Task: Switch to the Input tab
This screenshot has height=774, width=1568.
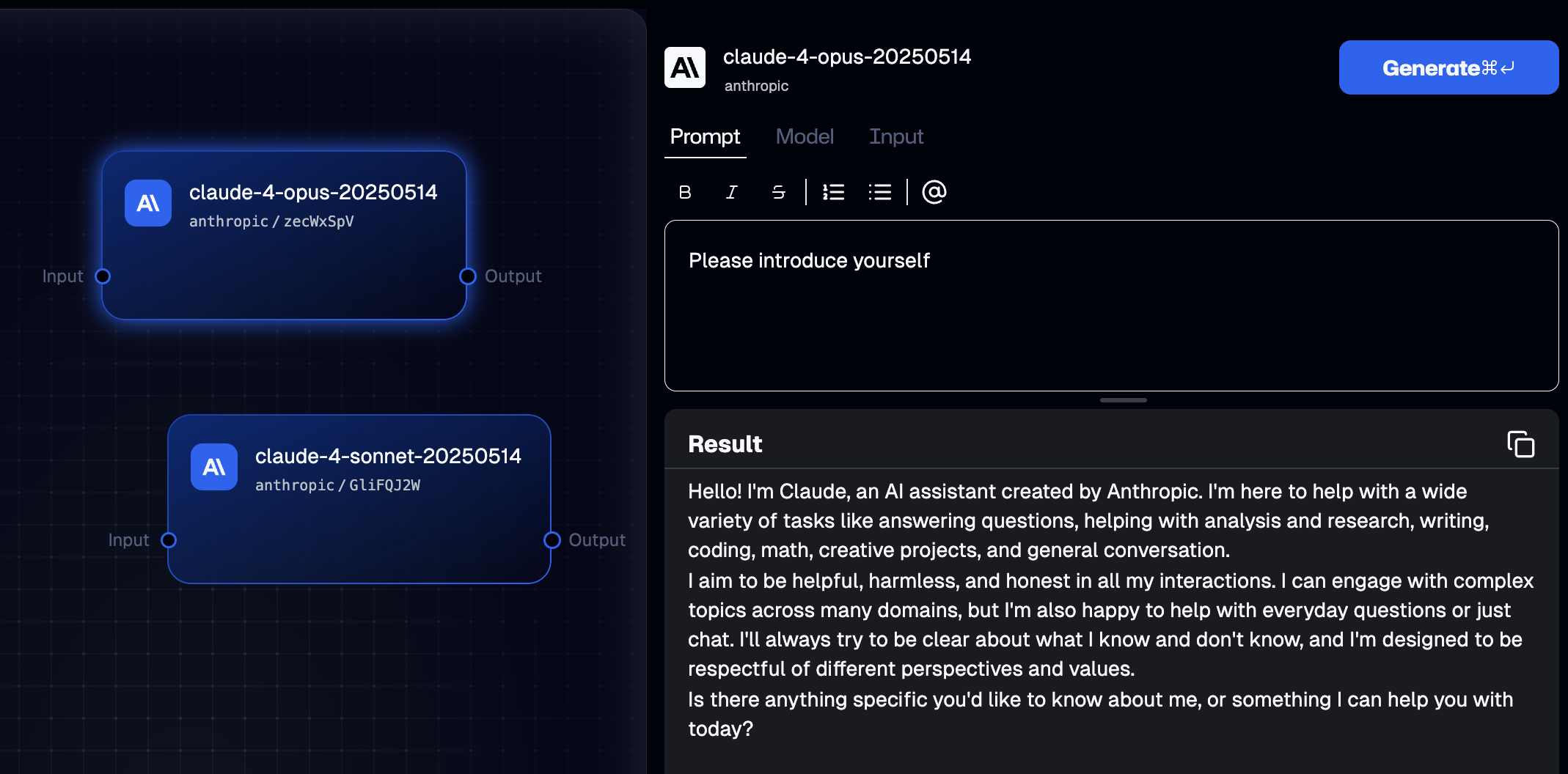Action: click(x=896, y=137)
